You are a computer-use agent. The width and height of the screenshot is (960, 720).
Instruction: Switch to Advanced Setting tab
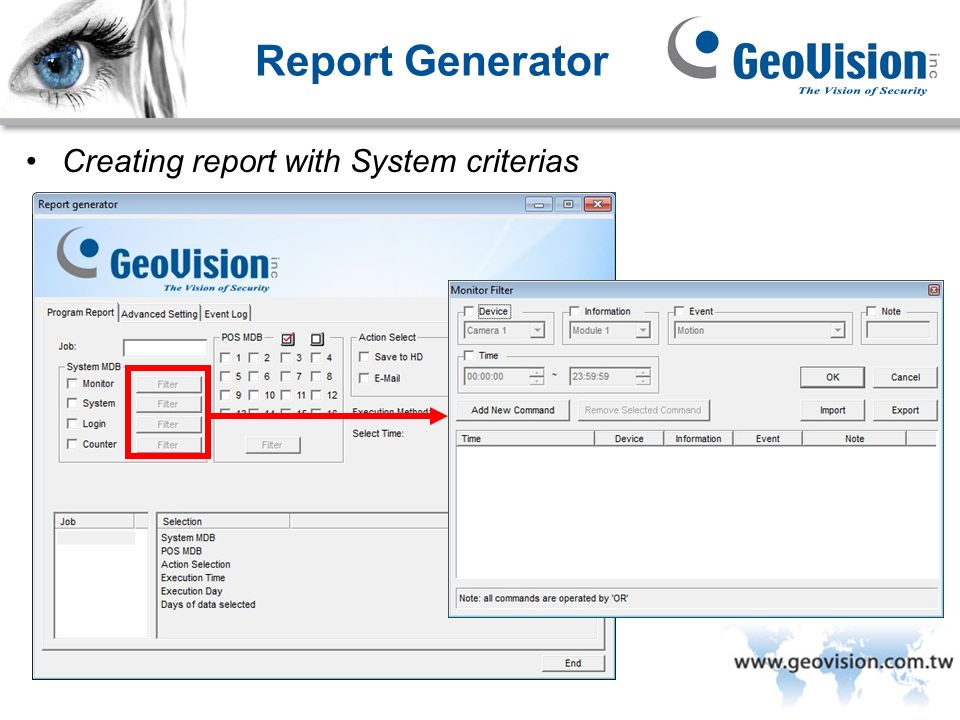click(159, 314)
